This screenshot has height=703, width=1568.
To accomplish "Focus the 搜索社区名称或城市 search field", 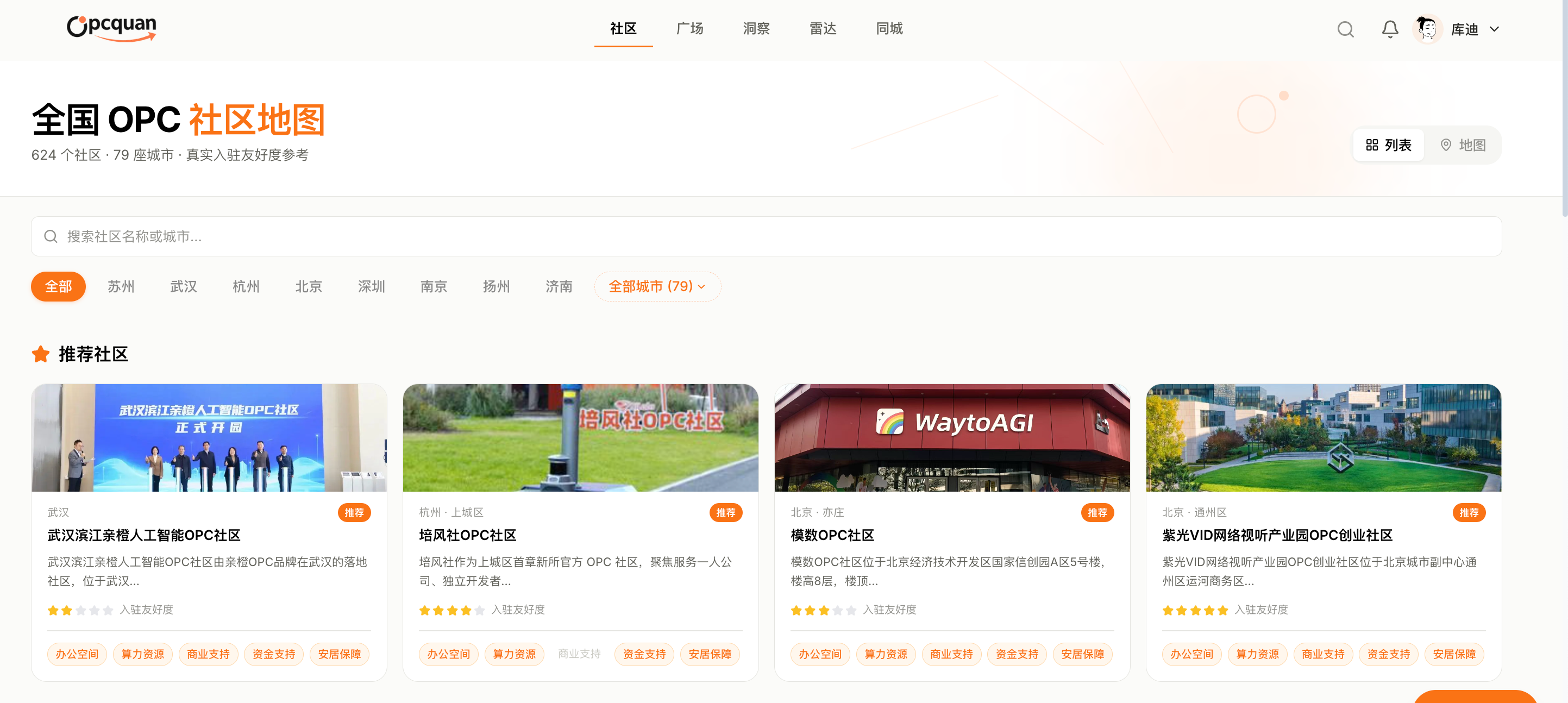I will point(767,236).
